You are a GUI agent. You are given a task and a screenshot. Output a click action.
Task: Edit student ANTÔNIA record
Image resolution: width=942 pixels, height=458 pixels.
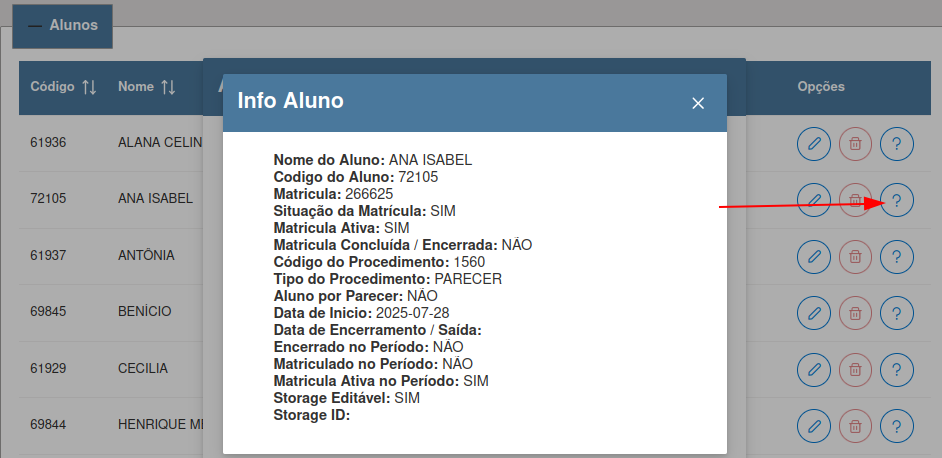(814, 257)
